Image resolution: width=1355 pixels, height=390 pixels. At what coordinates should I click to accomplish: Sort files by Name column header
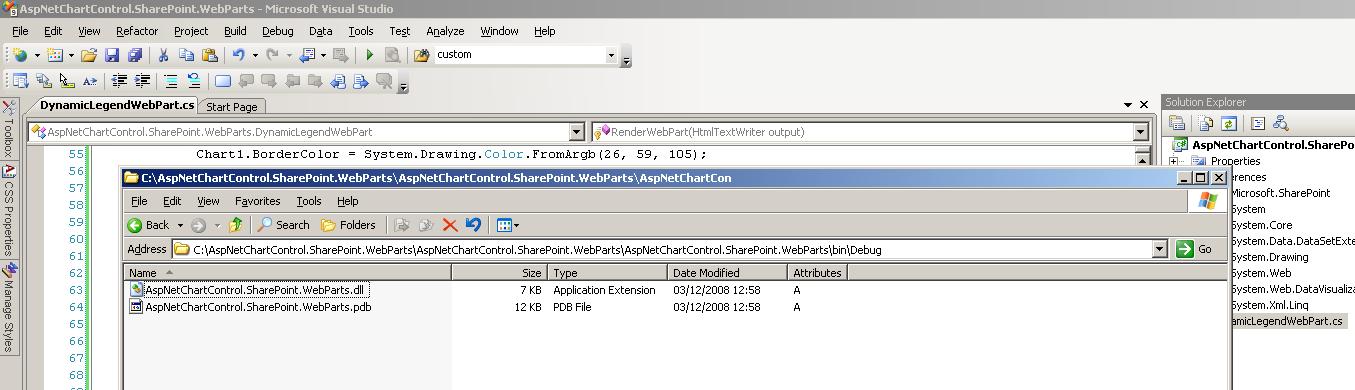coord(288,272)
